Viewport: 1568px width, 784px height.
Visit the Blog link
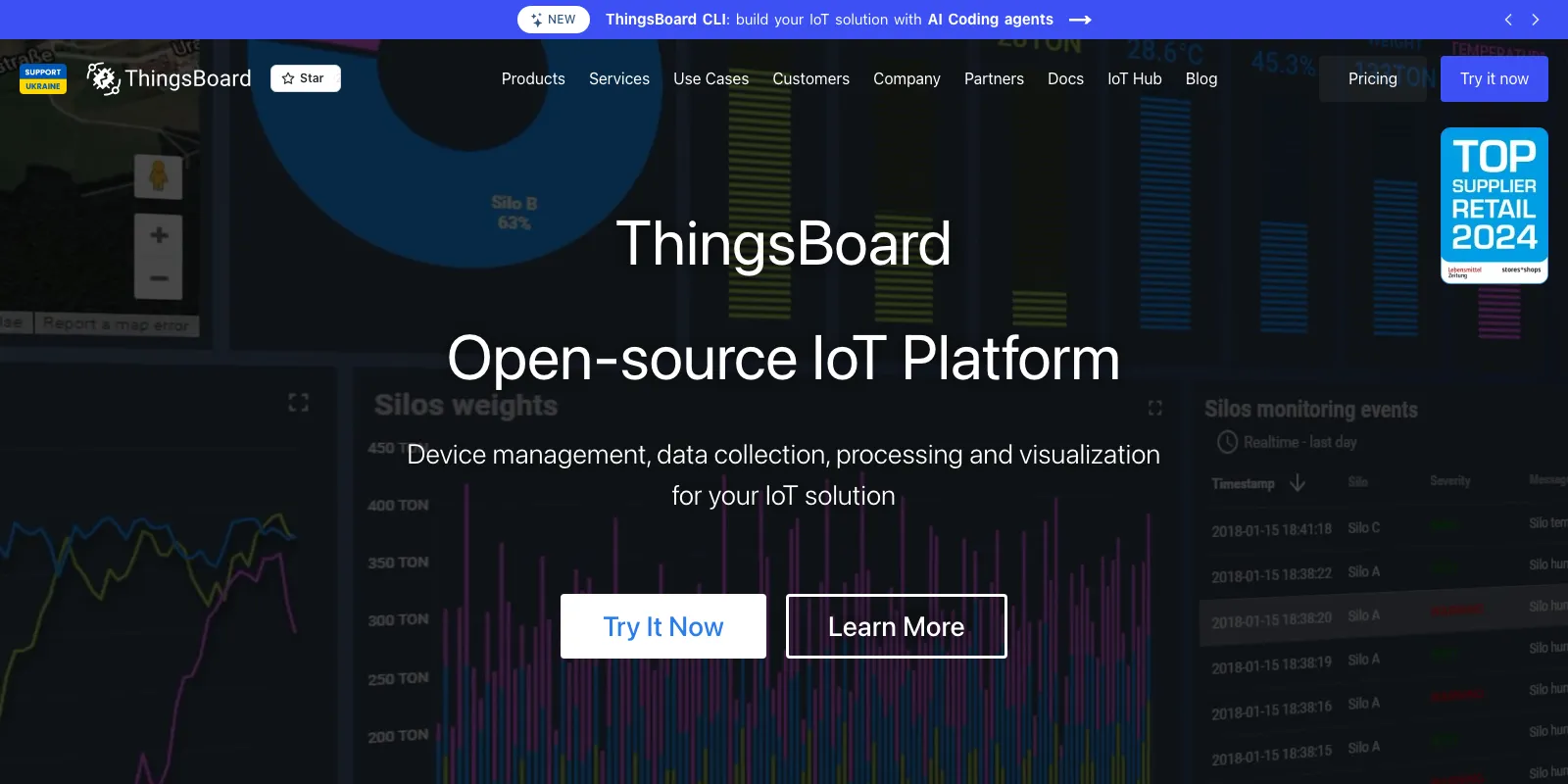pyautogui.click(x=1201, y=78)
